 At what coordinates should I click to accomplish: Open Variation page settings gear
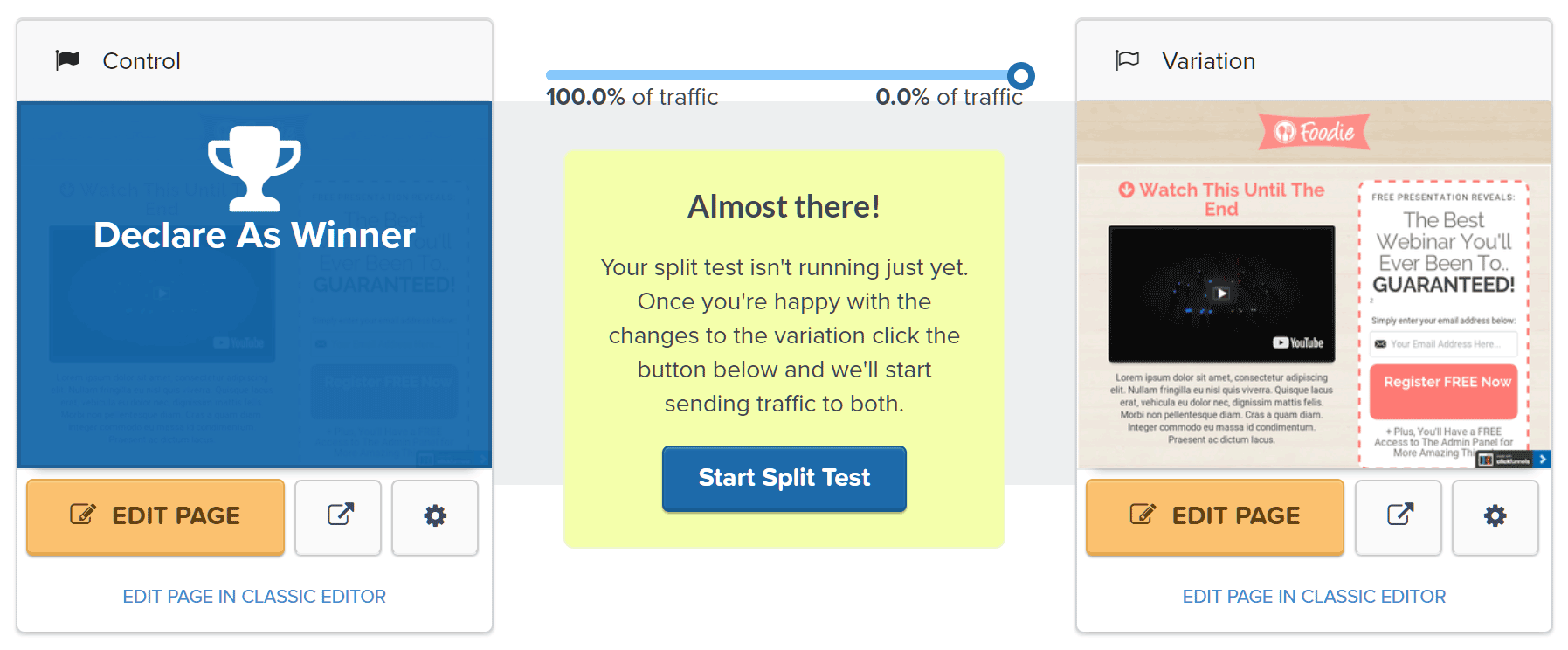[x=1495, y=516]
